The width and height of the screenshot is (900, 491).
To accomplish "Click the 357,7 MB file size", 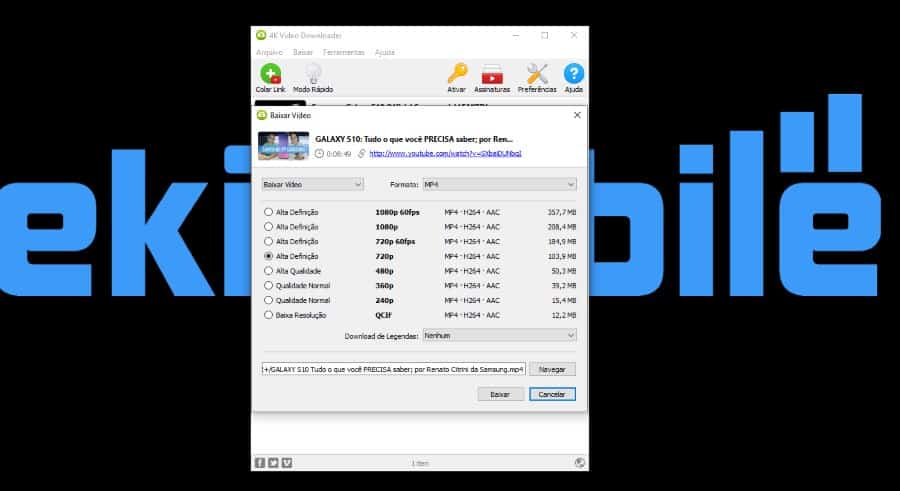I will tap(561, 212).
